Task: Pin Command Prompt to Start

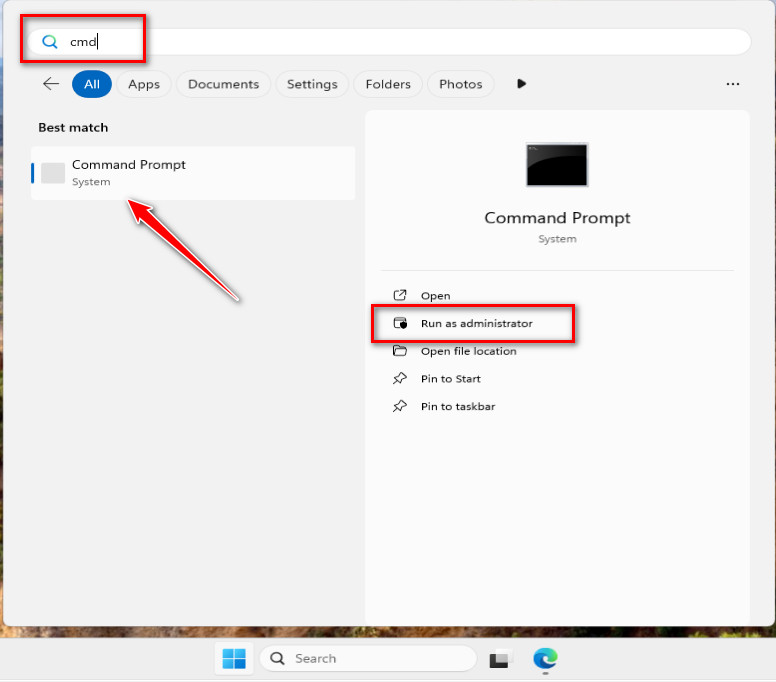Action: [450, 379]
